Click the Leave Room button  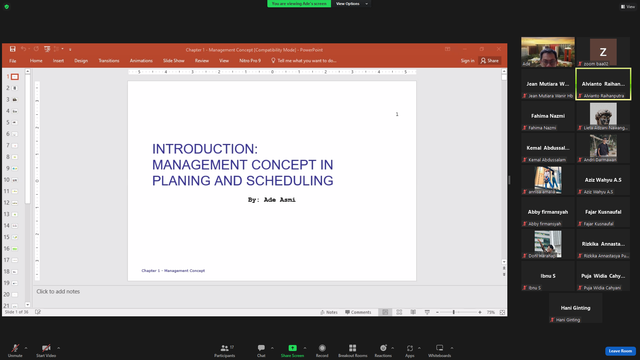point(620,351)
